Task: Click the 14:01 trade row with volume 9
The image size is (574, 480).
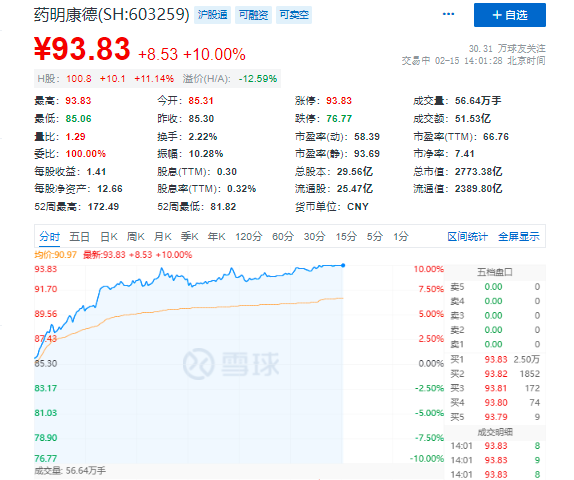Action: (495, 460)
